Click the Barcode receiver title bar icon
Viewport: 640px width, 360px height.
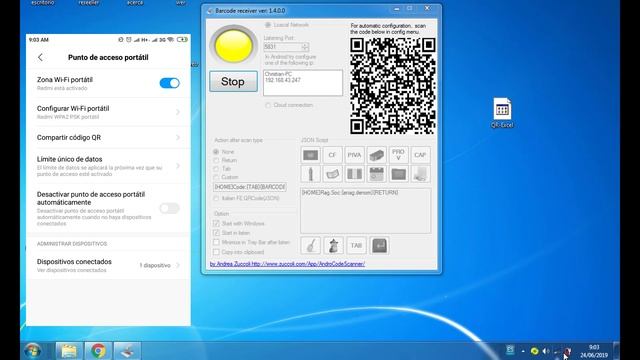[x=210, y=11]
